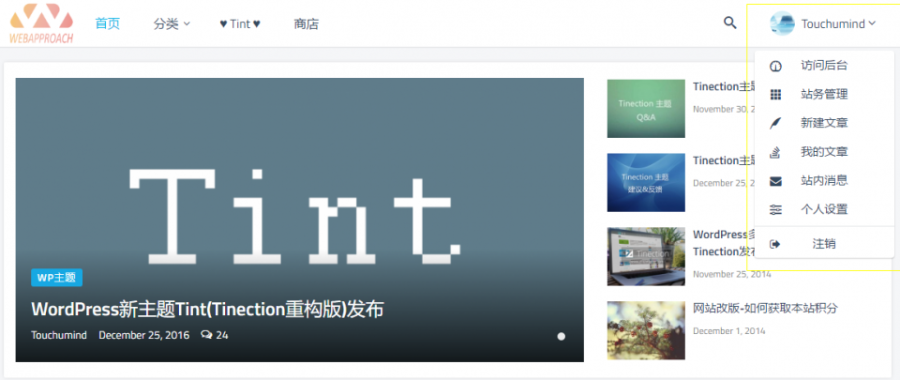Open the ♥ Tint ♥ nav item
The image size is (900, 380).
(240, 24)
